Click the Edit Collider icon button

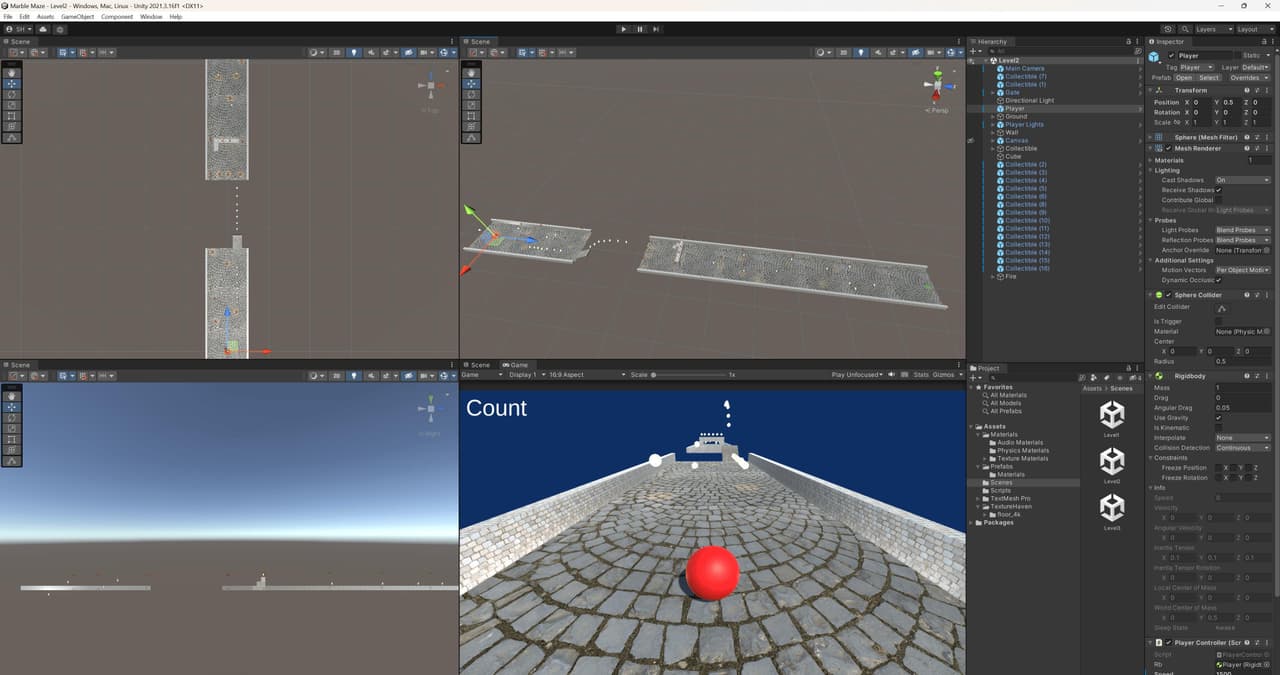(1221, 308)
